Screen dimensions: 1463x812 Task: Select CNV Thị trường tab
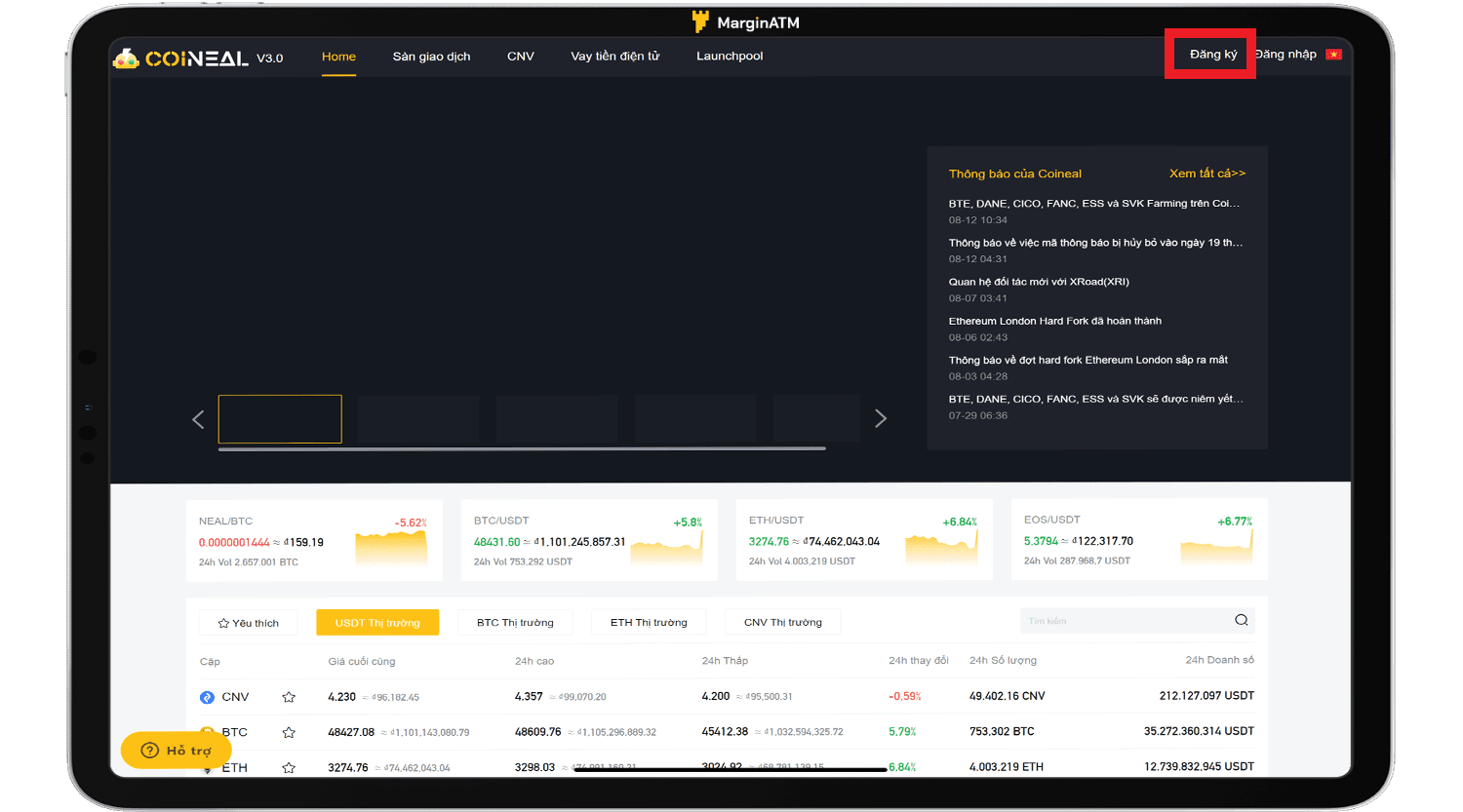[x=783, y=623]
